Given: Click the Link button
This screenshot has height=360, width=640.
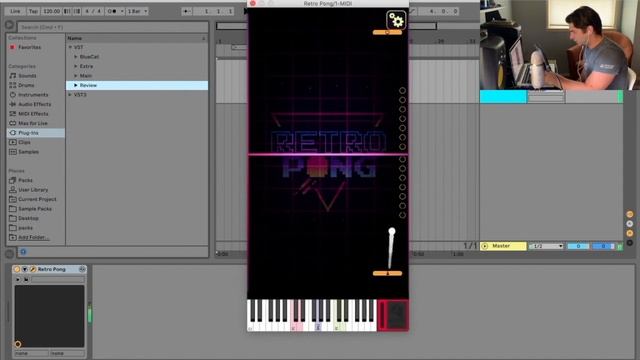Looking at the screenshot, I should tap(15, 11).
